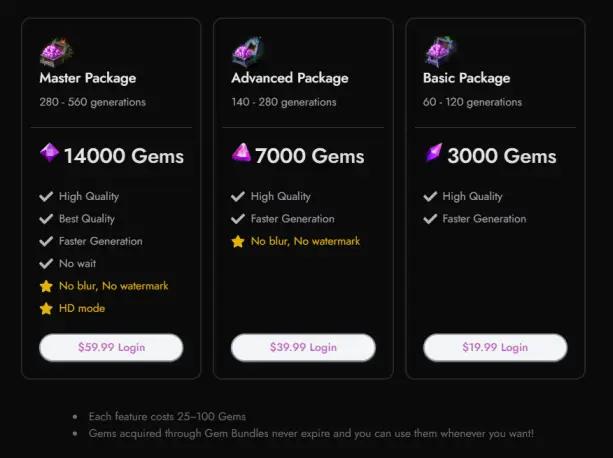Buy Master Package with $59.99 Login button
Screen dimensions: 613x458
click(x=111, y=347)
